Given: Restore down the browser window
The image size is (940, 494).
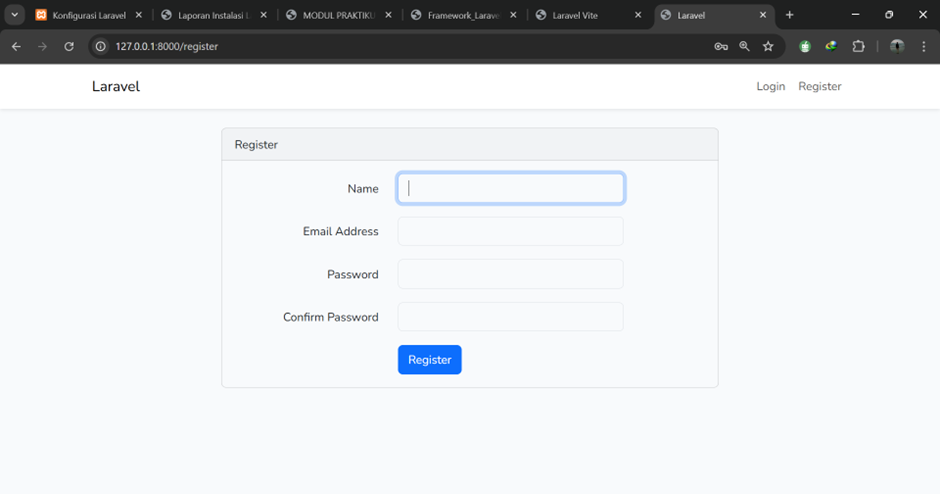Looking at the screenshot, I should (889, 15).
